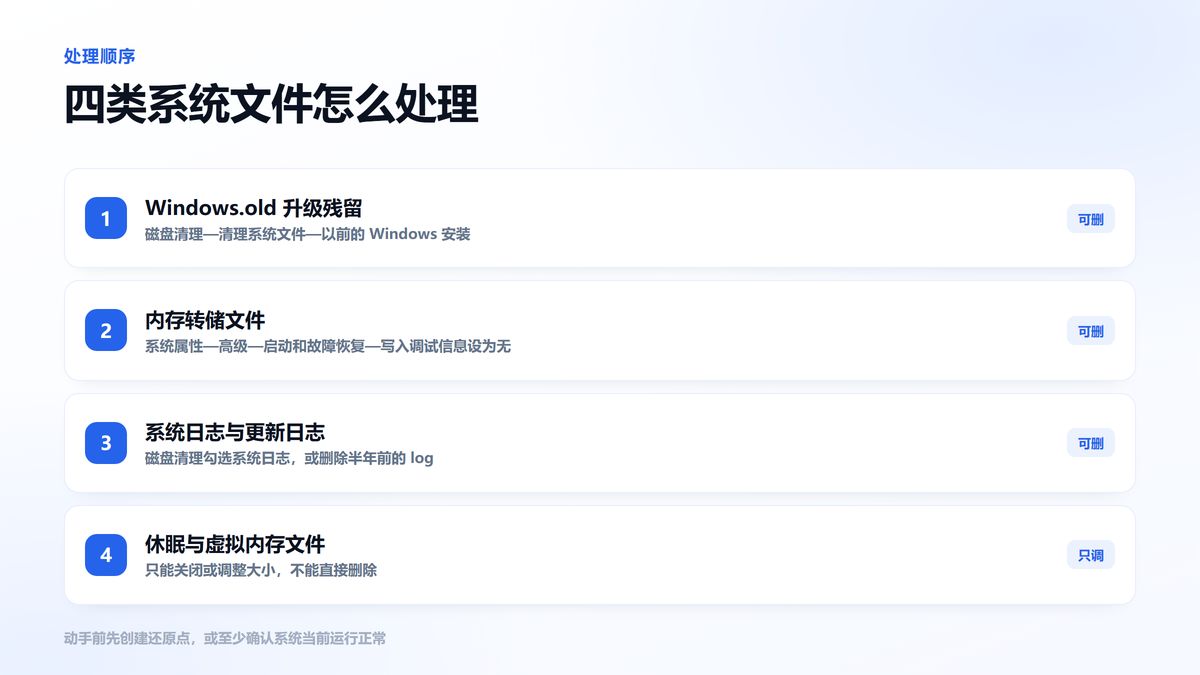The image size is (1200, 675).
Task: Click 可删 tag on 系统日志与更新日志 row
Action: click(x=1091, y=443)
